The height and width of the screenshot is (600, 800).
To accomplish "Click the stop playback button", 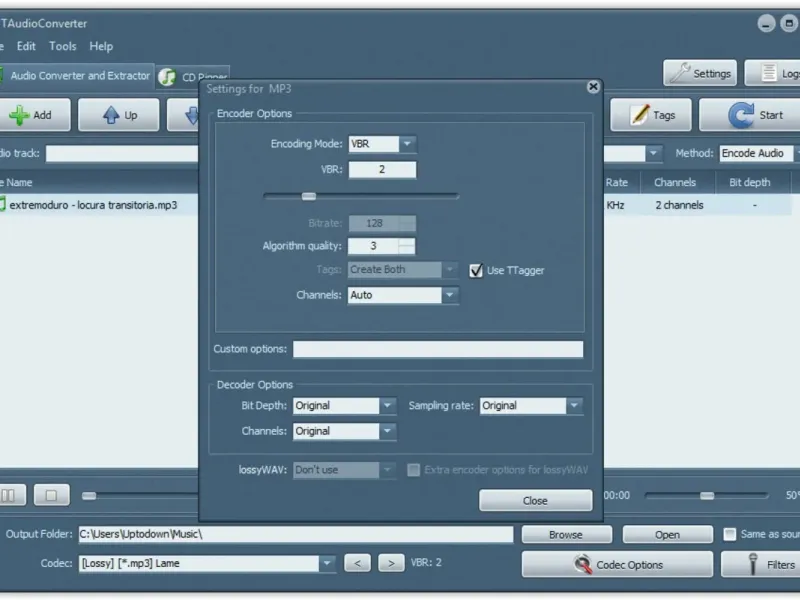I will tap(52, 495).
